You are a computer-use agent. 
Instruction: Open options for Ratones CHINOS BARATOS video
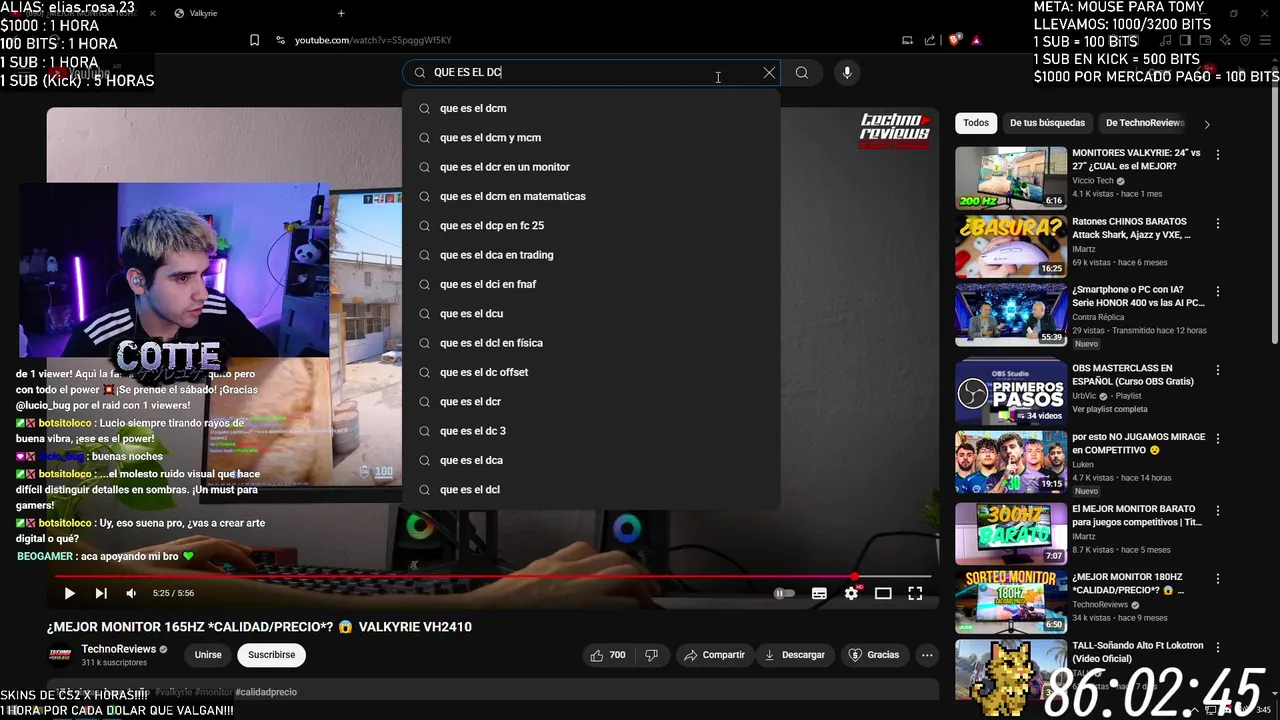1218,223
